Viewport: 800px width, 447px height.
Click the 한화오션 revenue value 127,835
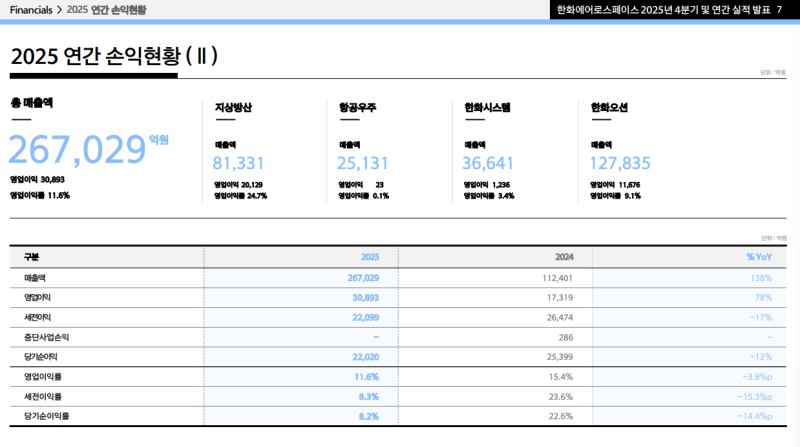620,163
